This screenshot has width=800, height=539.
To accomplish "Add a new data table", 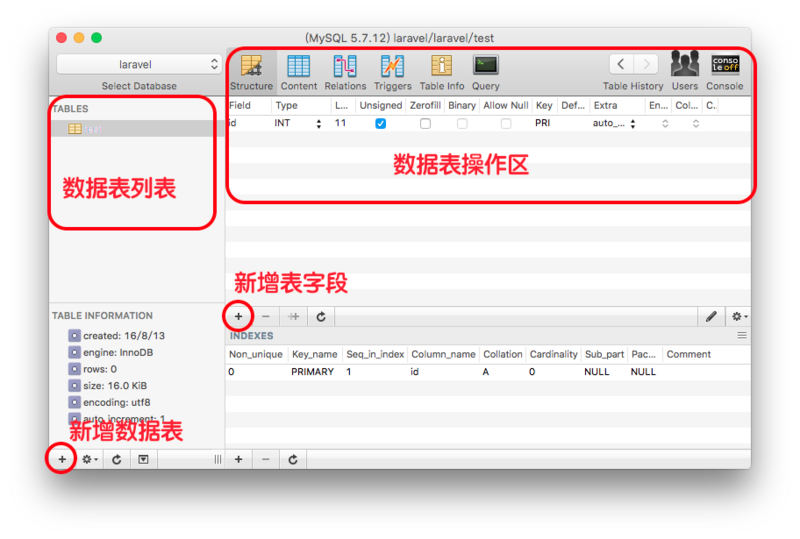I will click(x=62, y=459).
